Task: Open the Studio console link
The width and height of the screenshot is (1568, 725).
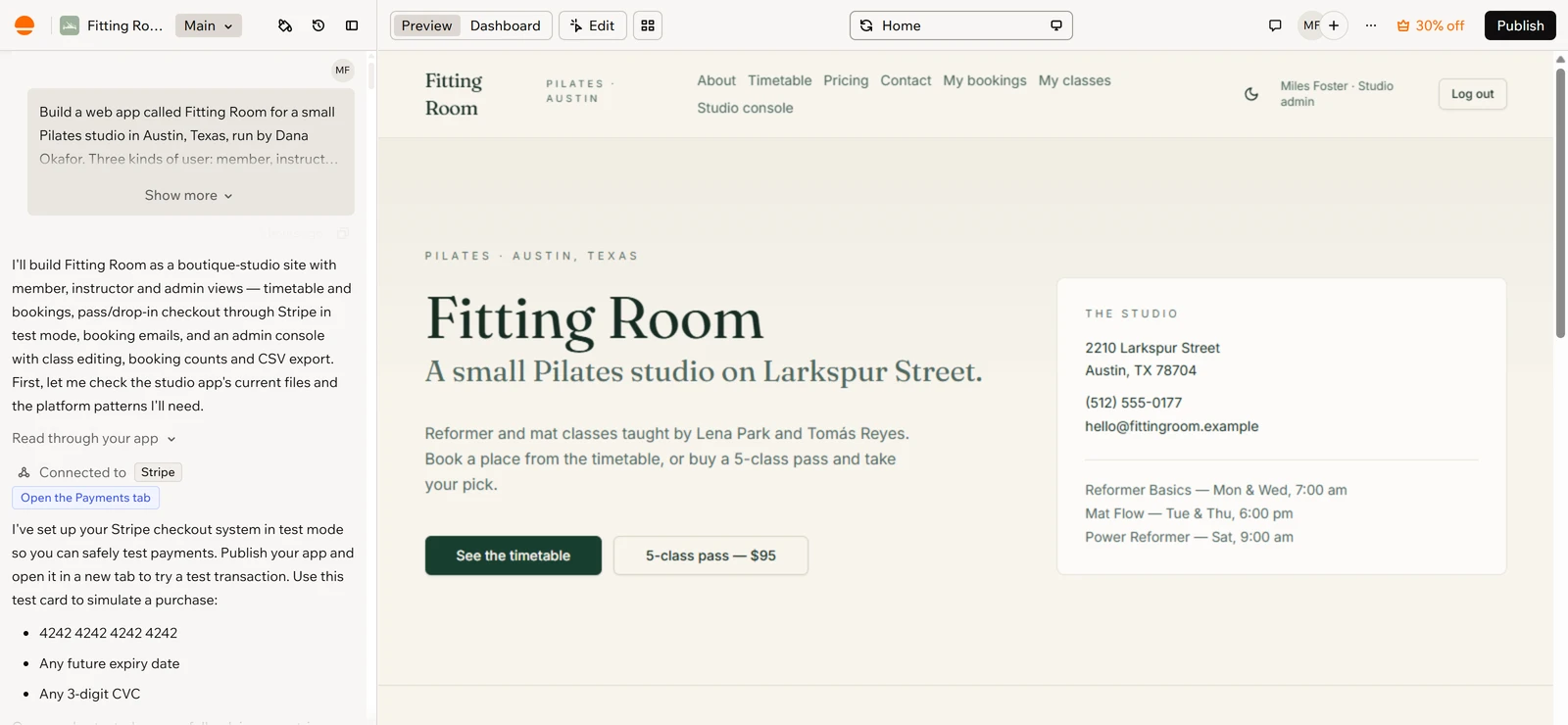Action: coord(745,108)
